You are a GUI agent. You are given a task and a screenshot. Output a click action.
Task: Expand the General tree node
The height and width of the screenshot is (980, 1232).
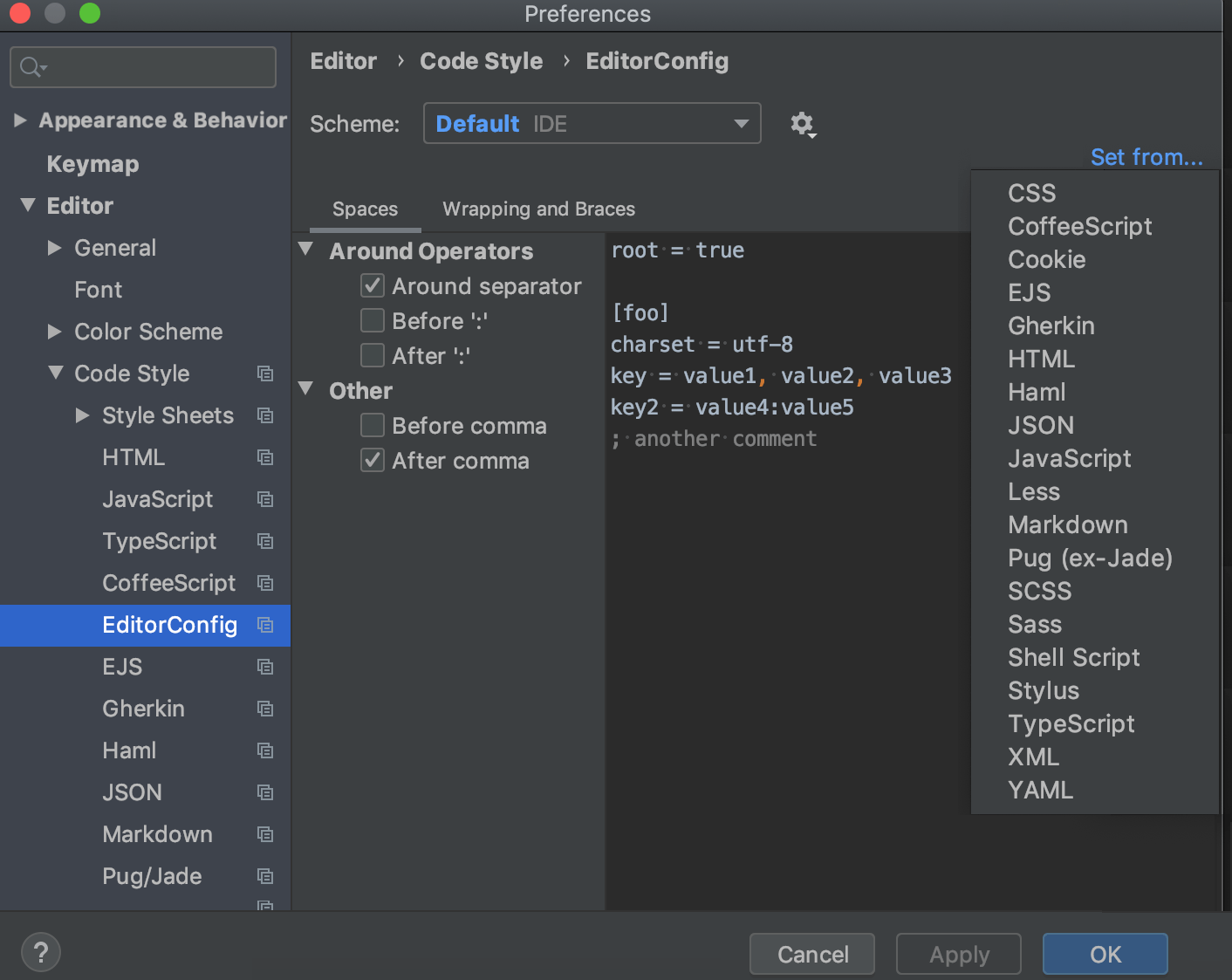(55, 248)
